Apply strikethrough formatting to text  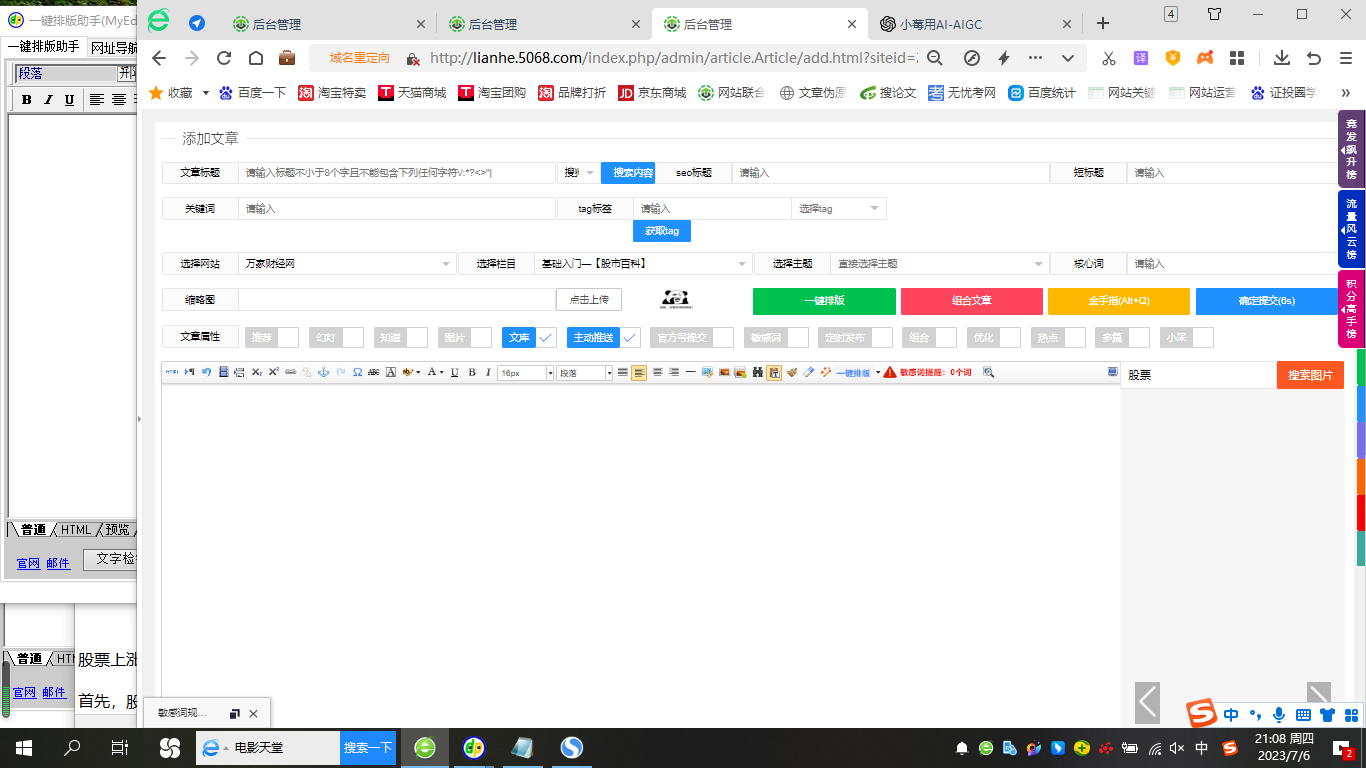click(374, 372)
